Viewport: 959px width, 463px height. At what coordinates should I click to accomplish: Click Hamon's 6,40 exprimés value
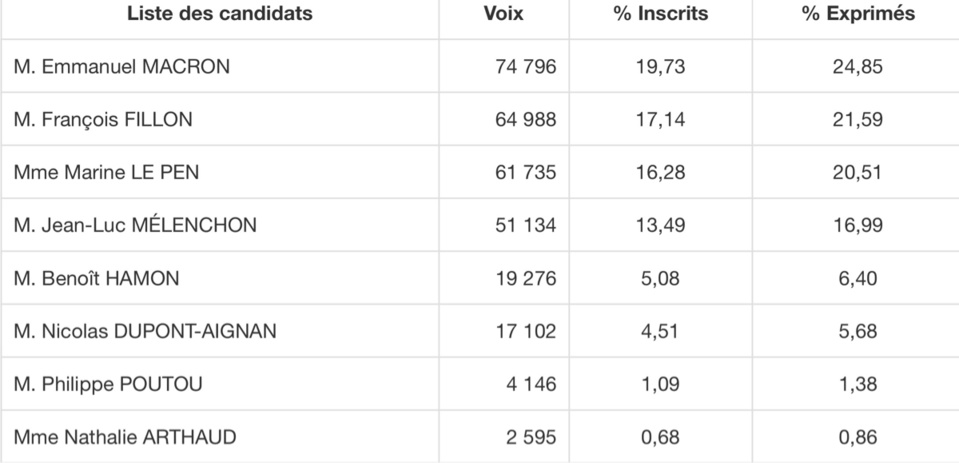857,279
